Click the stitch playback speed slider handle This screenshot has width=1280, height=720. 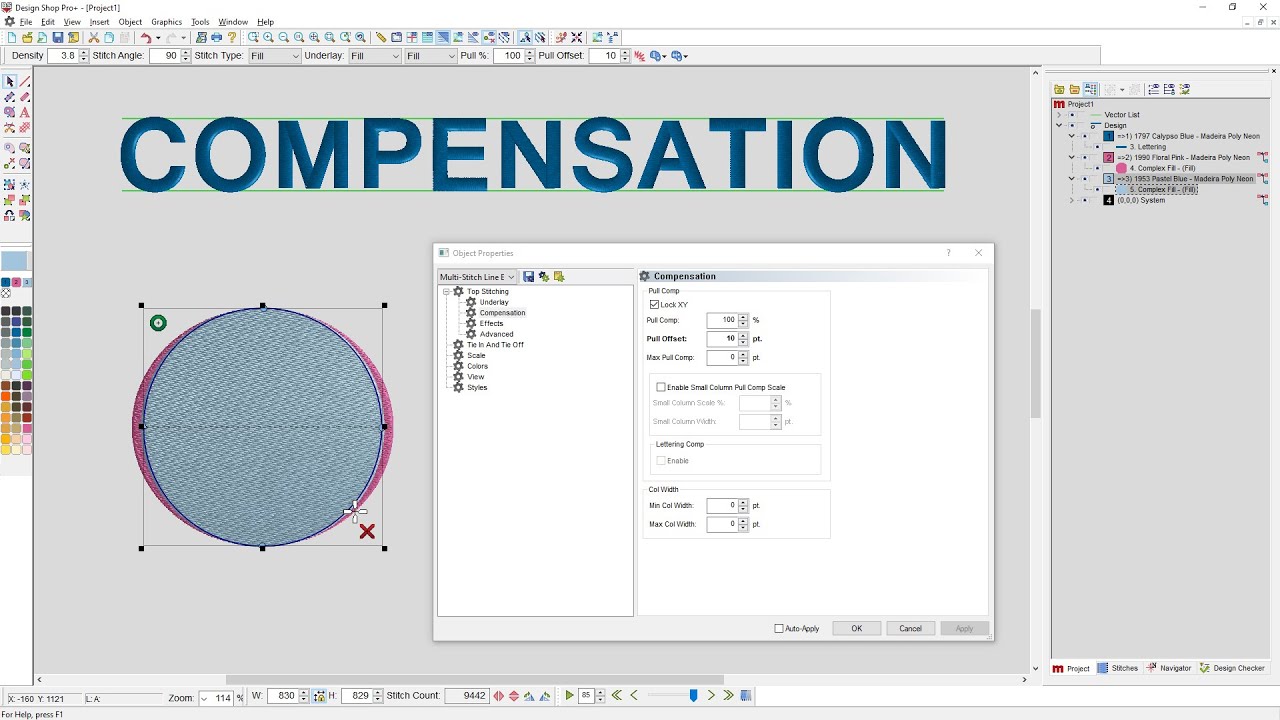point(693,696)
